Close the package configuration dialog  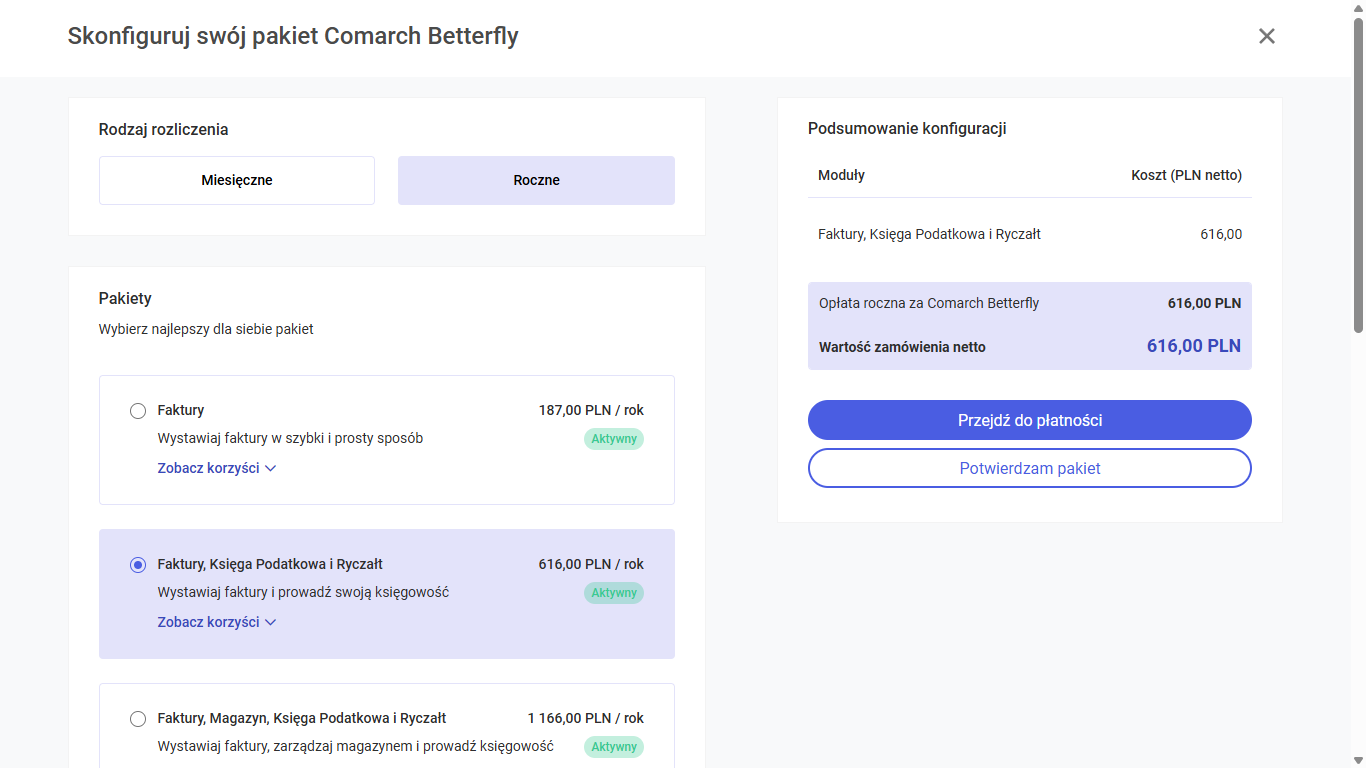tap(1266, 37)
